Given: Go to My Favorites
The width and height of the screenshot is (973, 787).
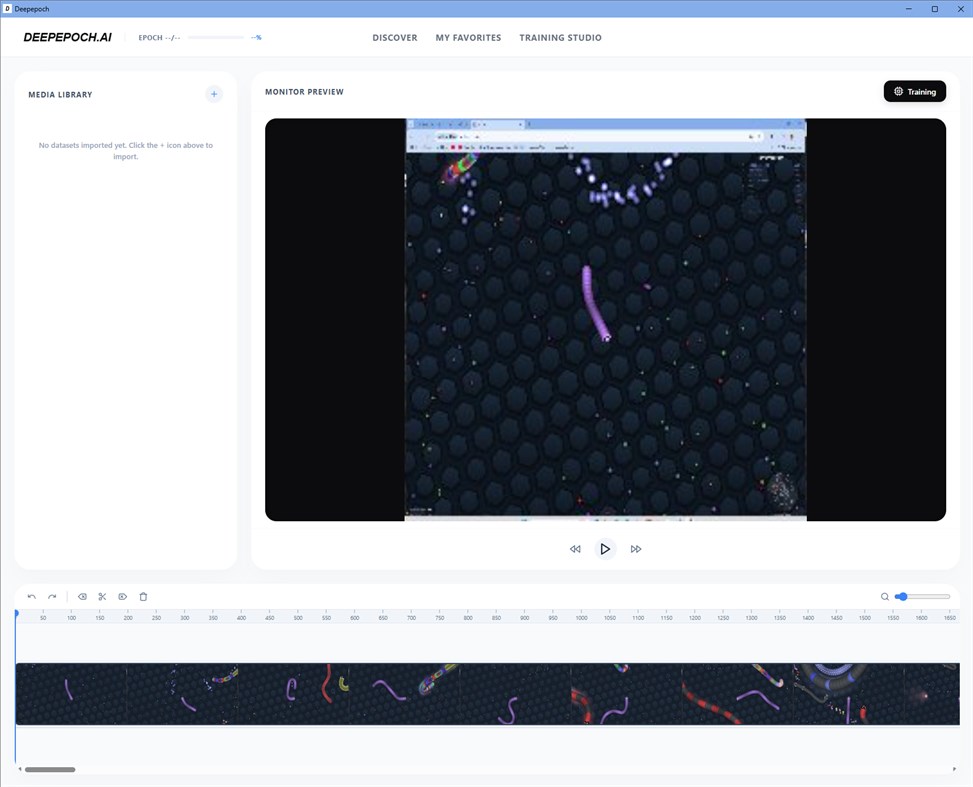Looking at the screenshot, I should click(x=469, y=38).
